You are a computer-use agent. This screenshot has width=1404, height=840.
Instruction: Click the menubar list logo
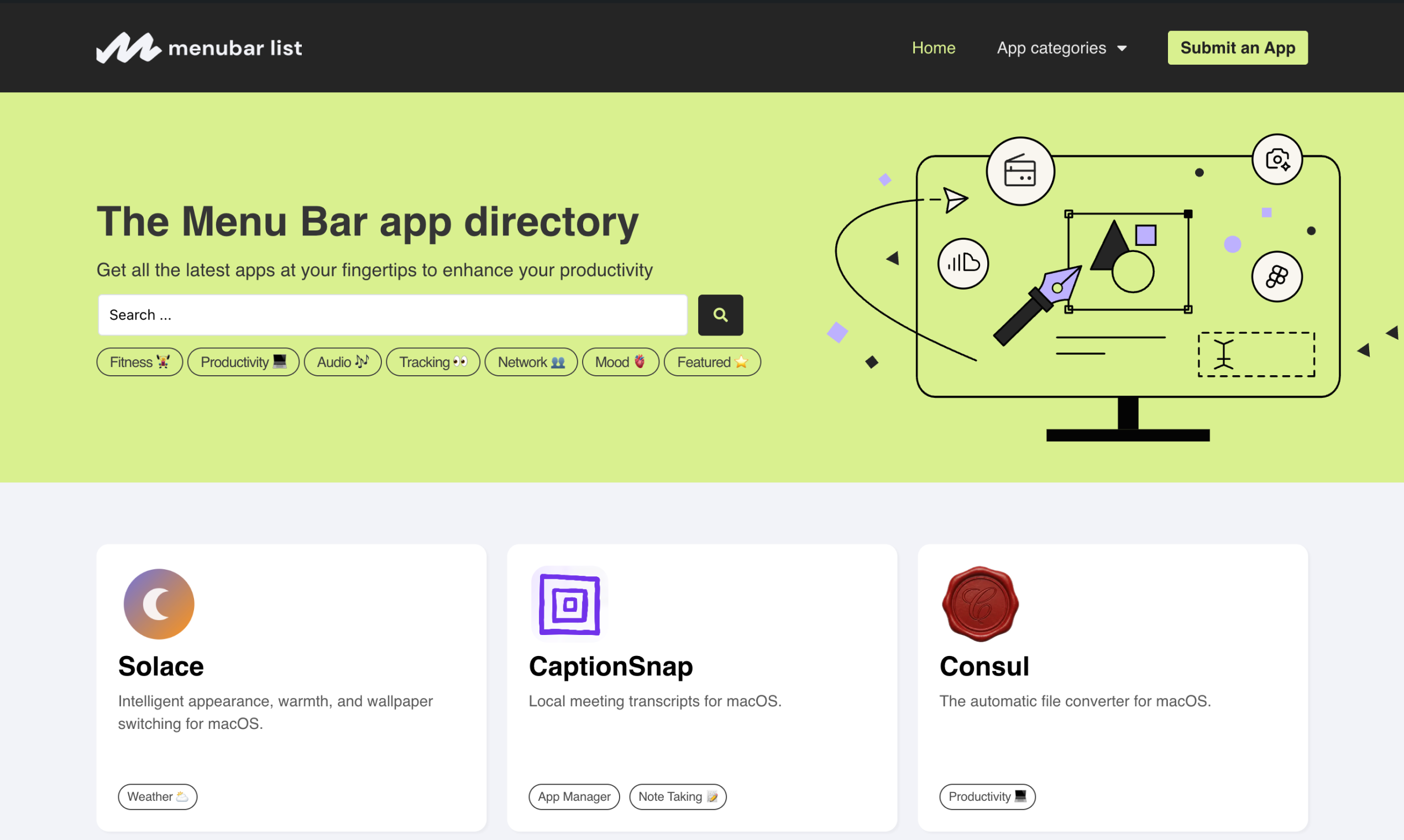pyautogui.click(x=198, y=48)
